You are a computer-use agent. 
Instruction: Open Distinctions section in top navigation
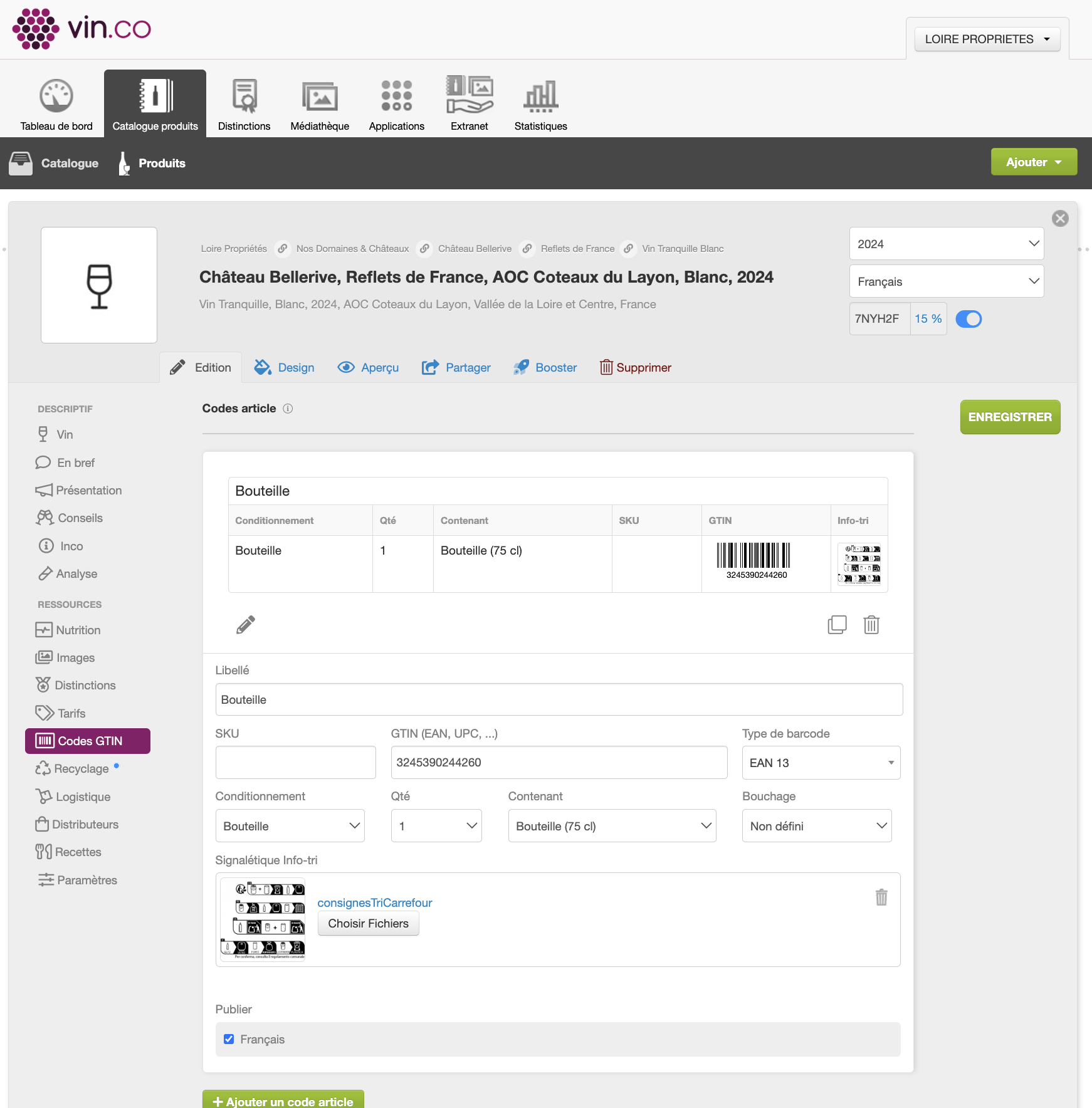pyautogui.click(x=244, y=104)
